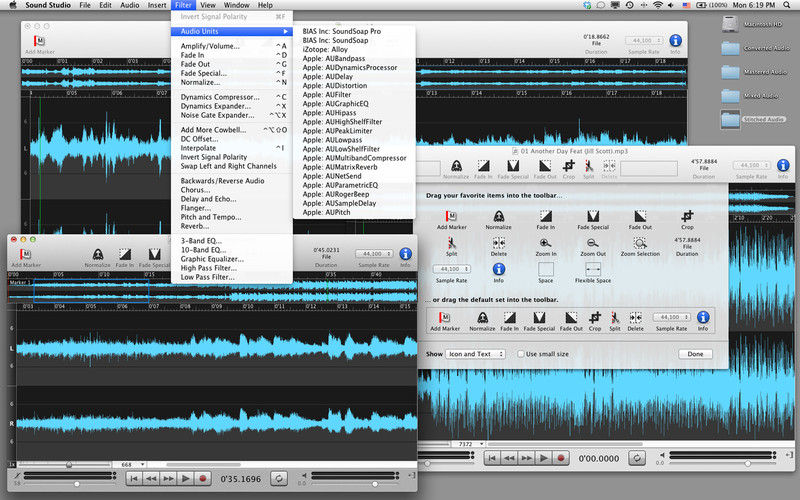Click Info icon in the bottom-left window toolbar
Screen dimensions: 800x500
tap(405, 254)
